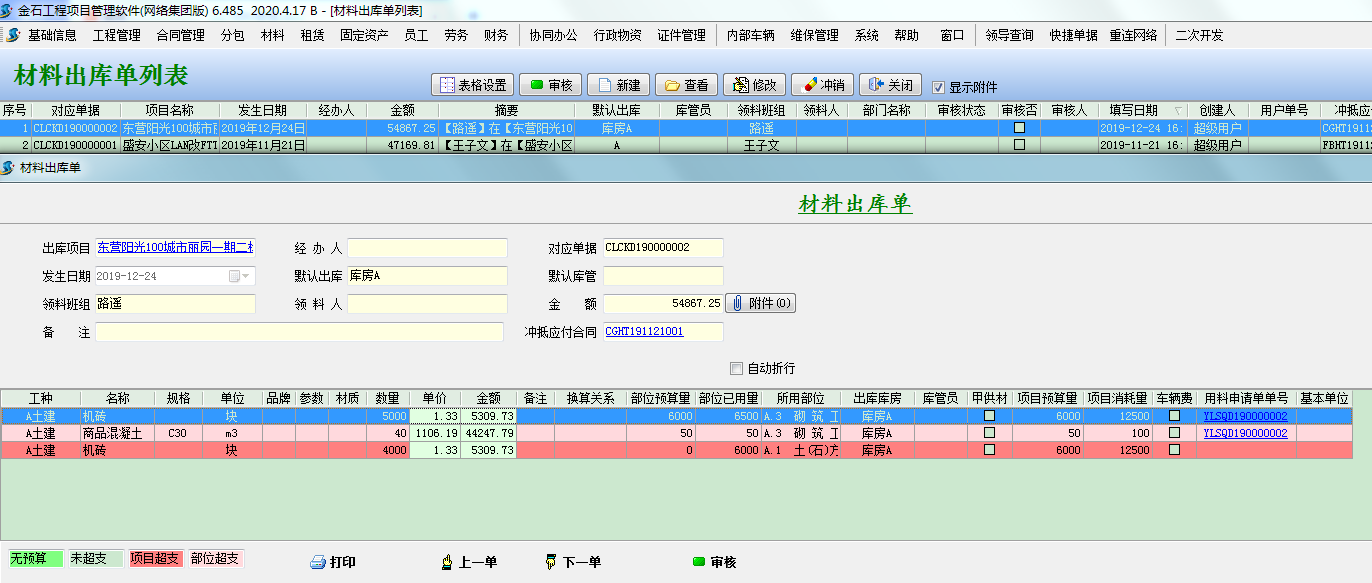Open contract link CGHT191121001
1372x583 pixels.
(x=644, y=331)
